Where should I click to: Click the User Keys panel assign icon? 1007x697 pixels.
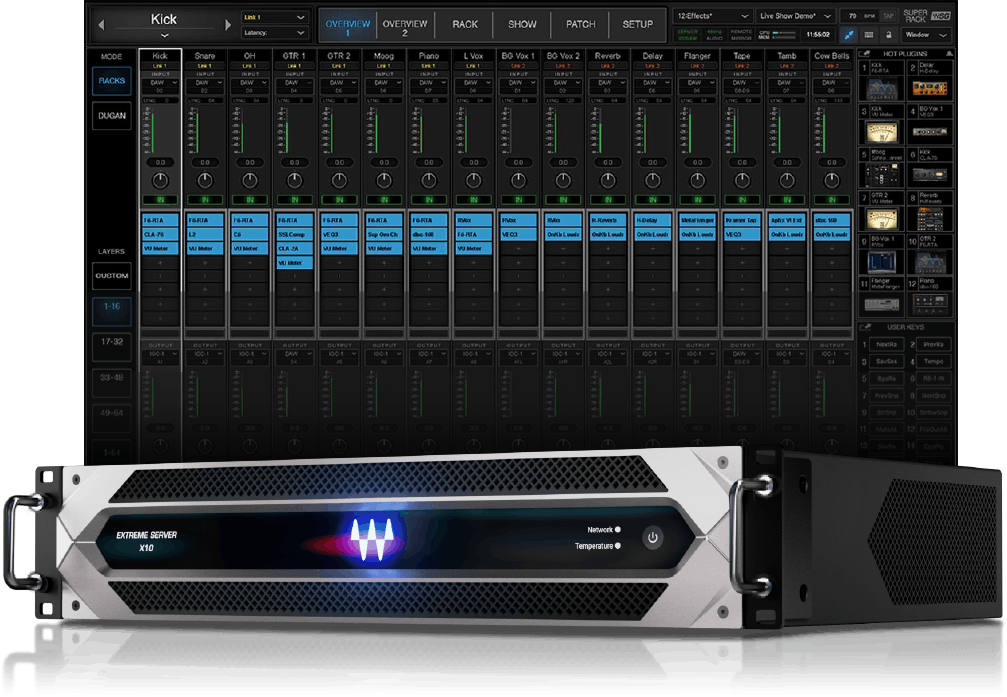(865, 328)
